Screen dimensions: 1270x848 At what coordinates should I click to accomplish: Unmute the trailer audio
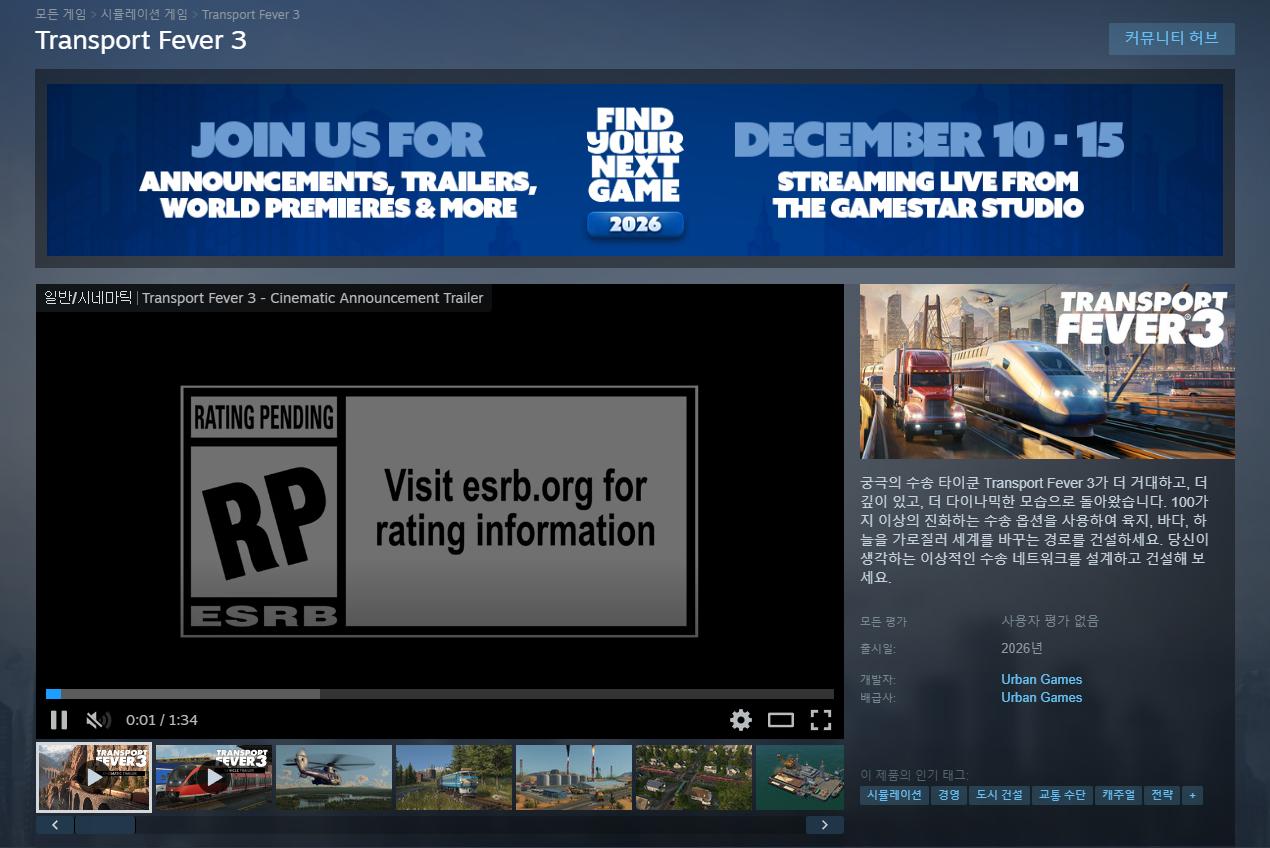(x=97, y=720)
